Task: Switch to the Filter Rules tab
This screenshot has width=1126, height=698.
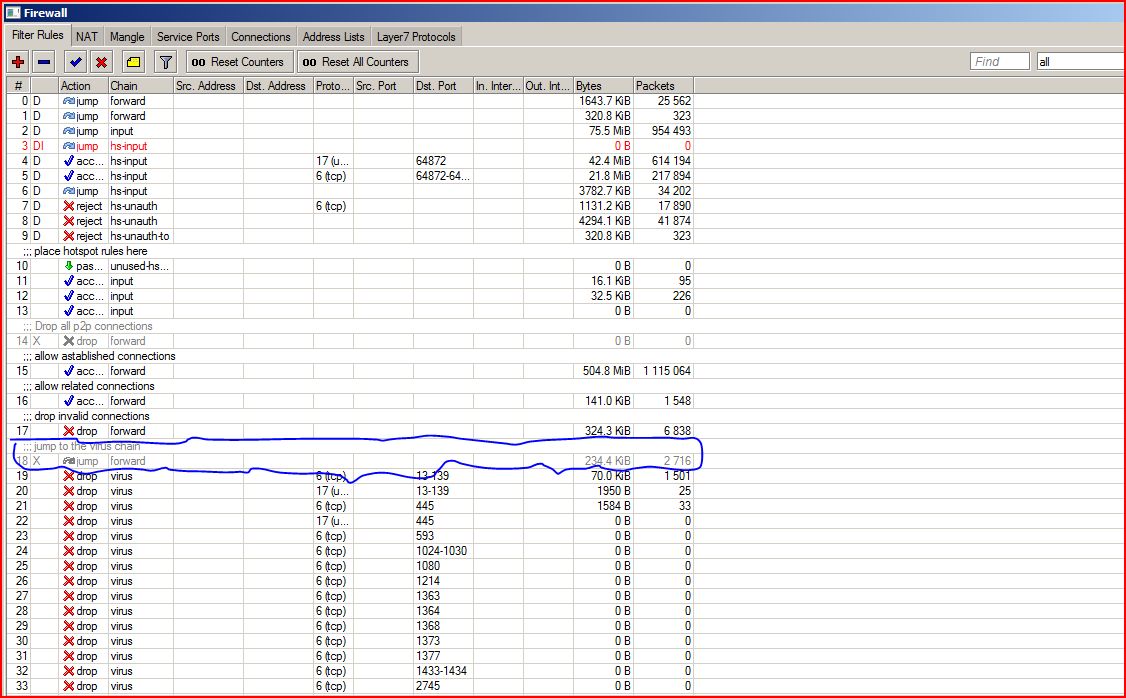Action: [37, 35]
